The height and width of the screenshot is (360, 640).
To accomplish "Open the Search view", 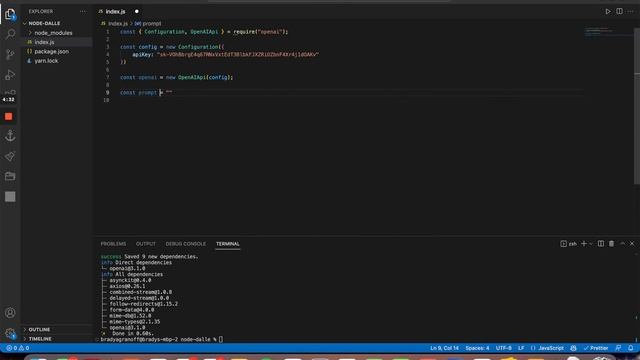I will tap(10, 34).
